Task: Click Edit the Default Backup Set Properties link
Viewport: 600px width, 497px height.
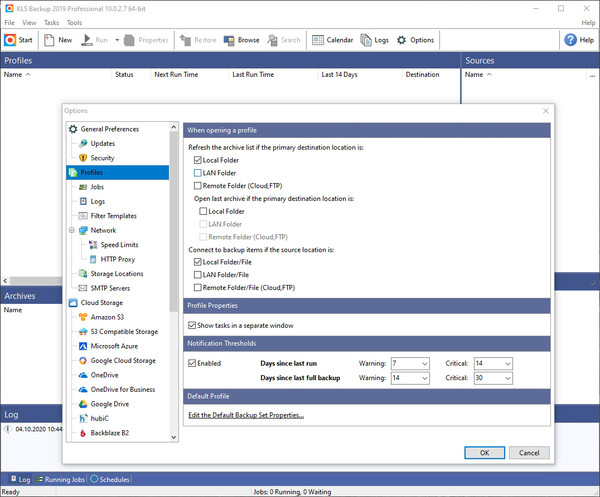Action: 246,415
